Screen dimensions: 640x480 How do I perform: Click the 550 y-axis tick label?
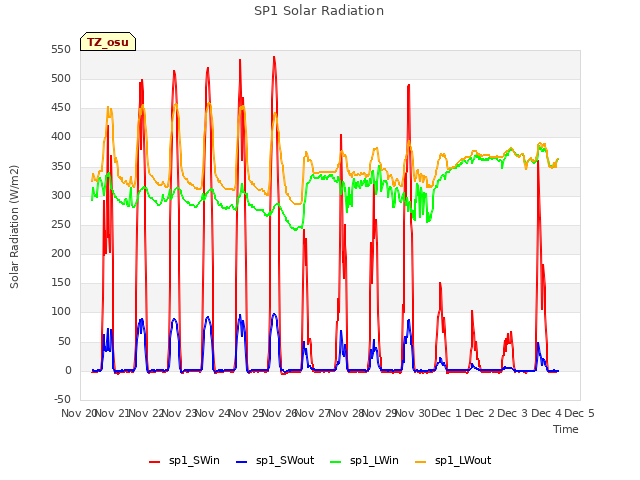(x=61, y=49)
